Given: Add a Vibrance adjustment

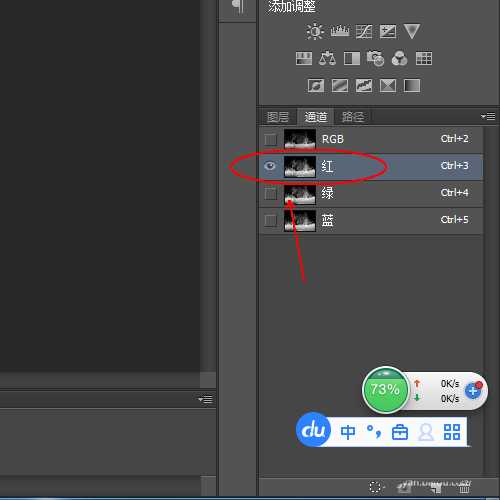Looking at the screenshot, I should [x=412, y=31].
